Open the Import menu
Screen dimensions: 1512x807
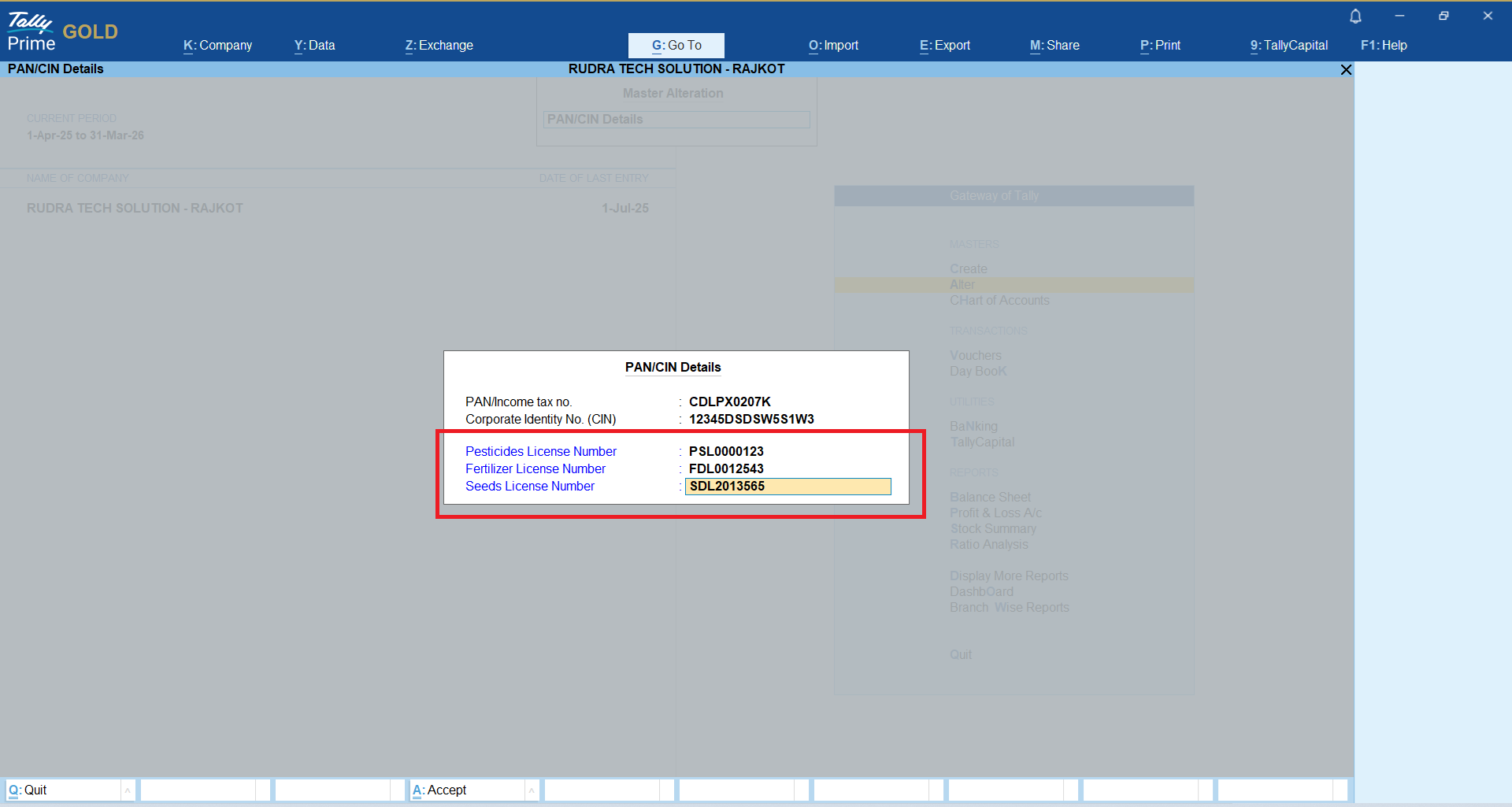click(x=833, y=46)
